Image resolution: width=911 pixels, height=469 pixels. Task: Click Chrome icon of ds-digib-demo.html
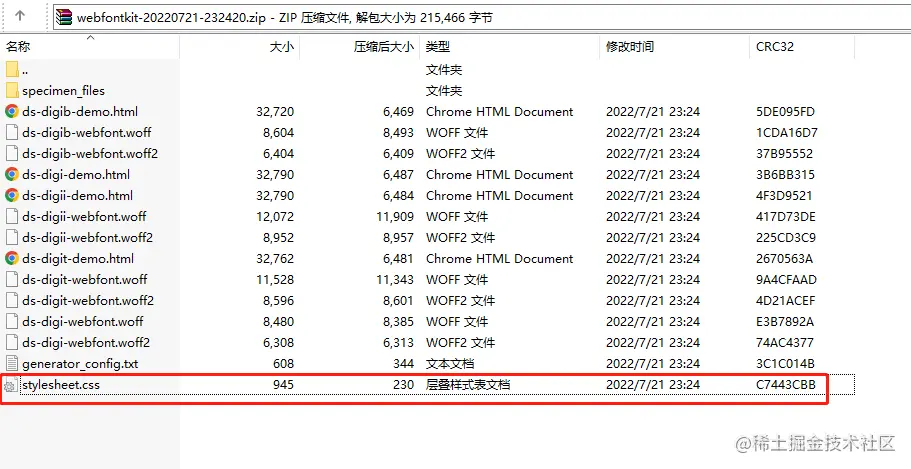[x=12, y=111]
